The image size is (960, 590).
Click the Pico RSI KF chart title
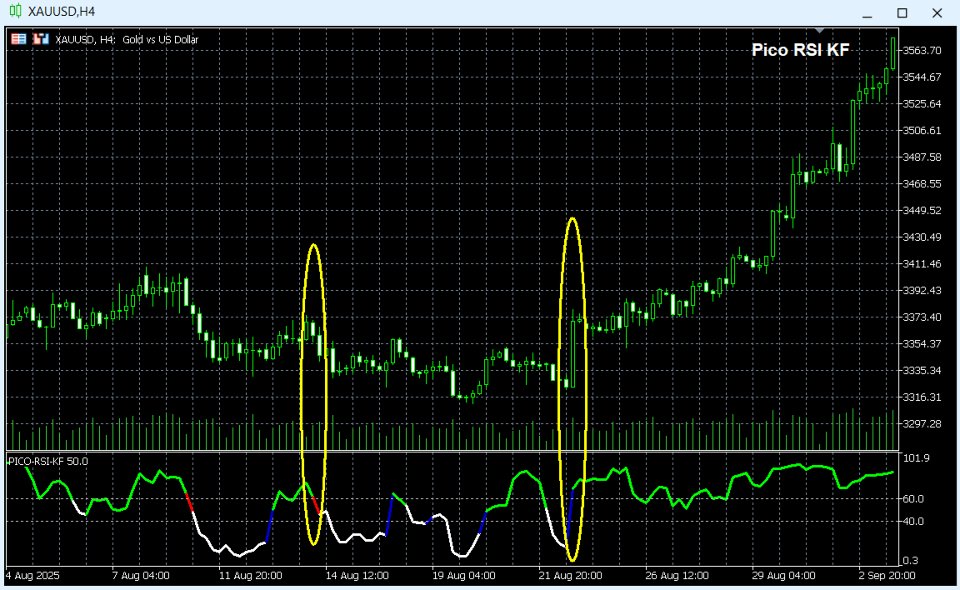point(801,47)
